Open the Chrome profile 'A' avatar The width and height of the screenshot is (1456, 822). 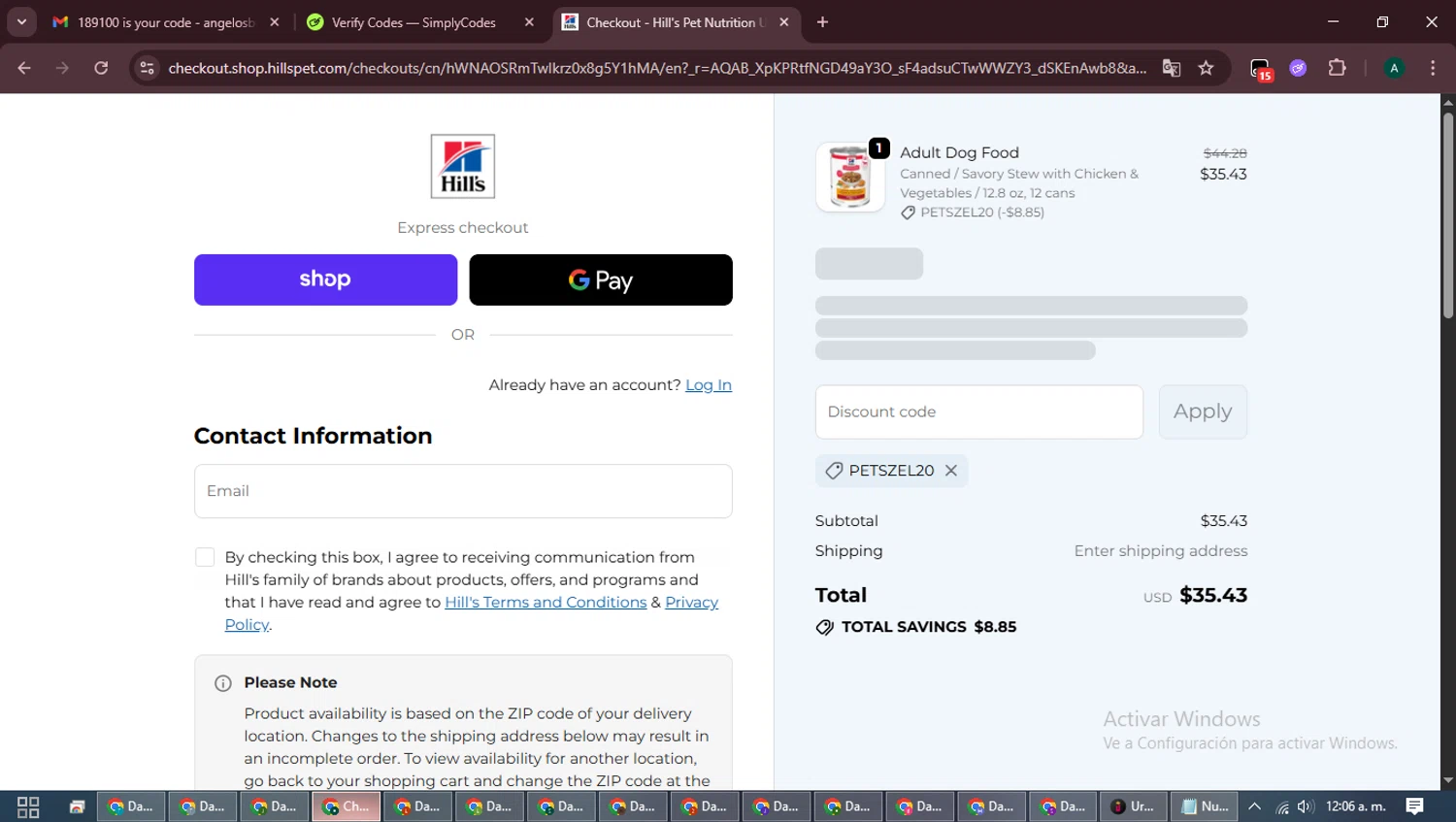(1394, 68)
